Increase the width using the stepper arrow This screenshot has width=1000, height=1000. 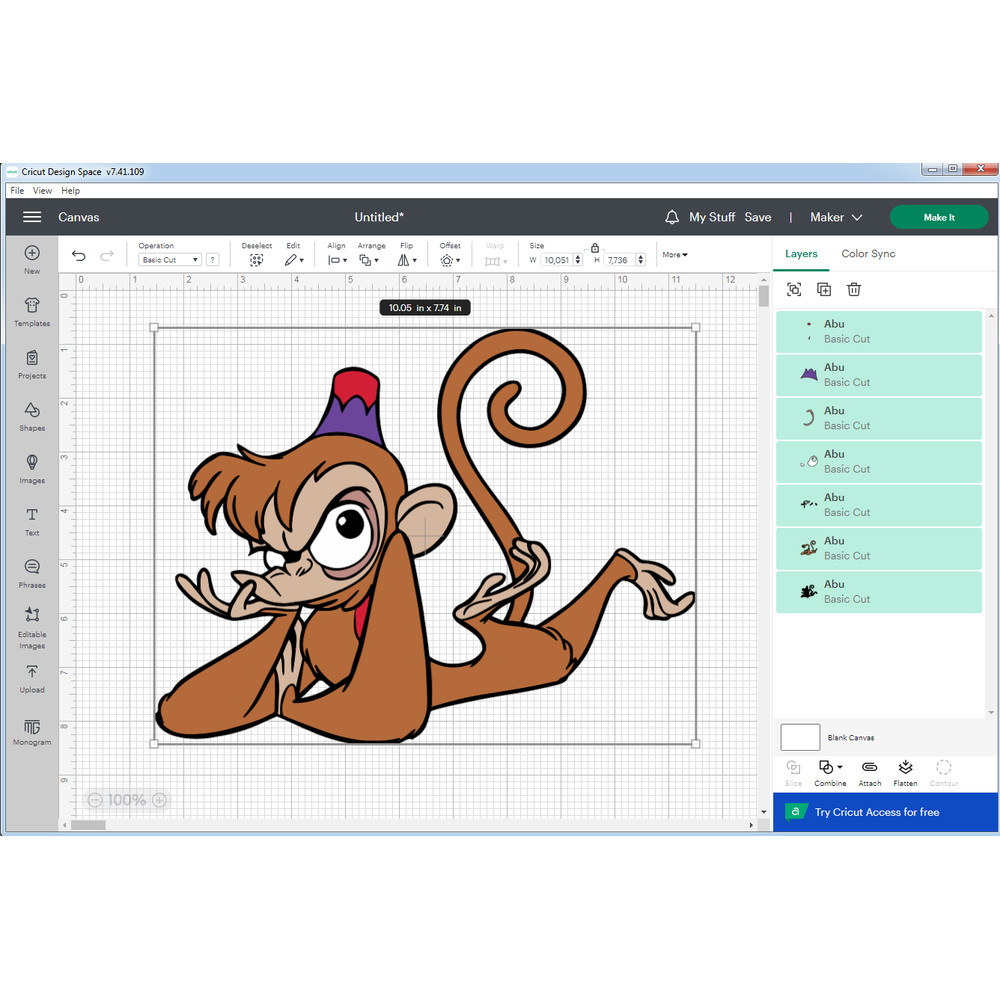click(x=580, y=256)
